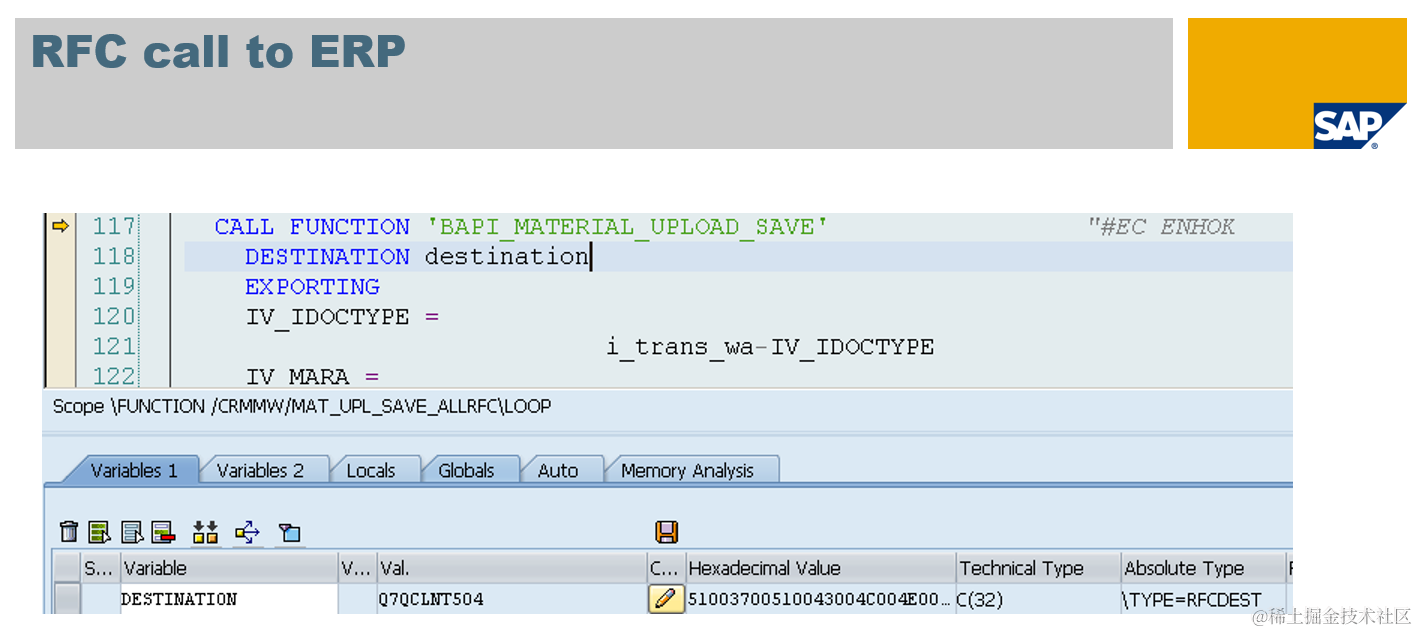Image resolution: width=1418 pixels, height=633 pixels.
Task: Click the word destination on line 118
Action: point(507,257)
